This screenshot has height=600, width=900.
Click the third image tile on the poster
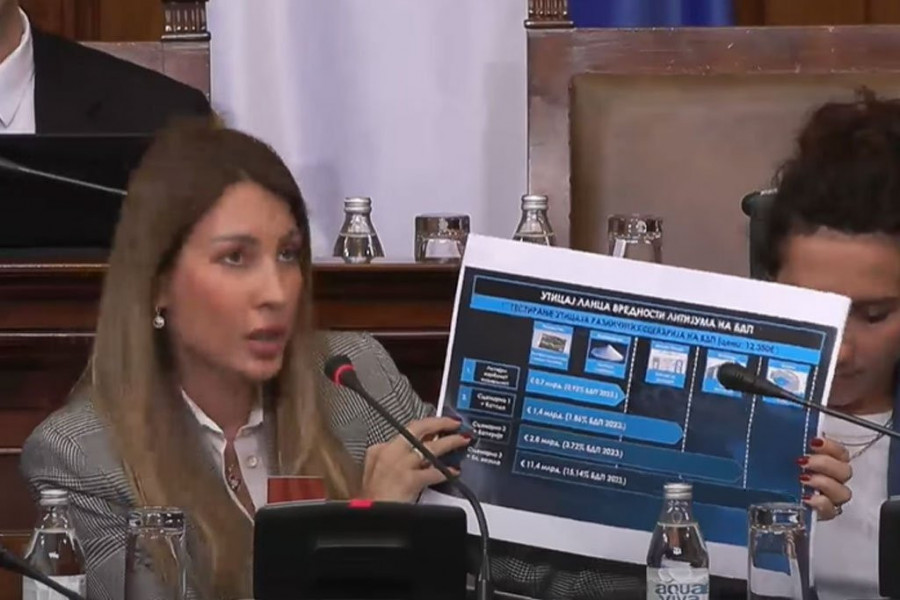(x=667, y=362)
